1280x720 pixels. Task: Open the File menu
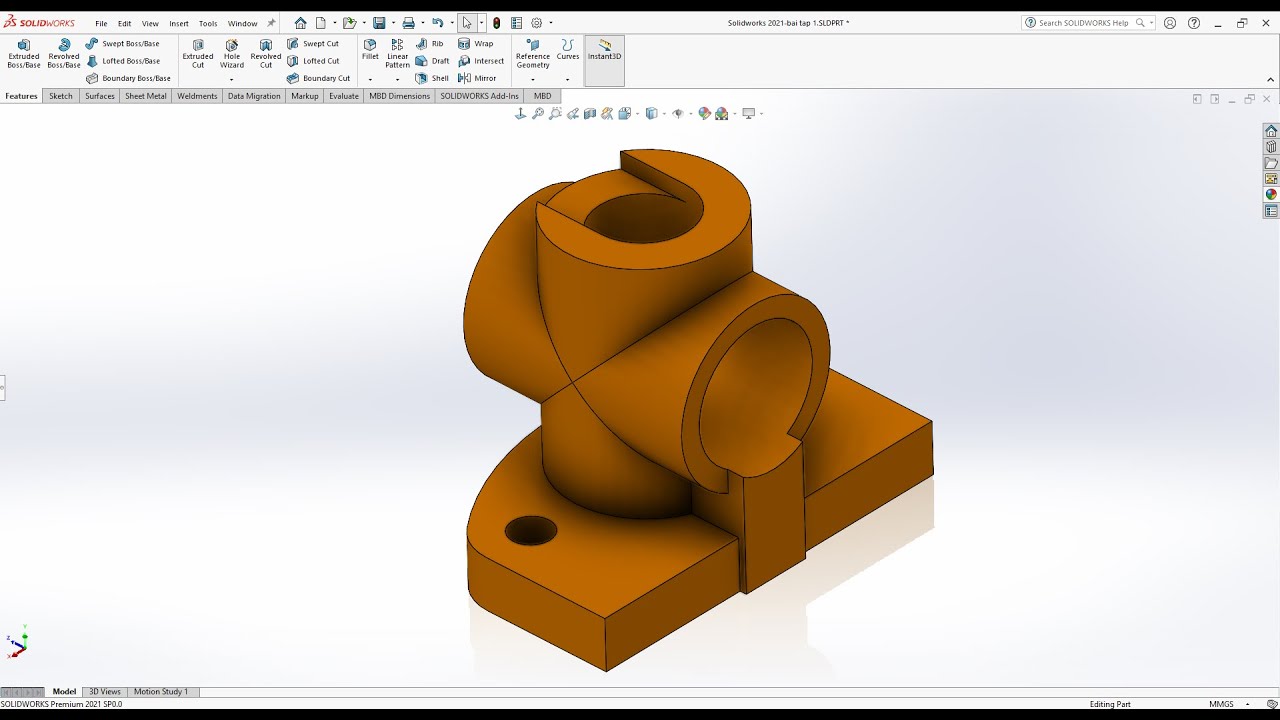click(x=101, y=23)
